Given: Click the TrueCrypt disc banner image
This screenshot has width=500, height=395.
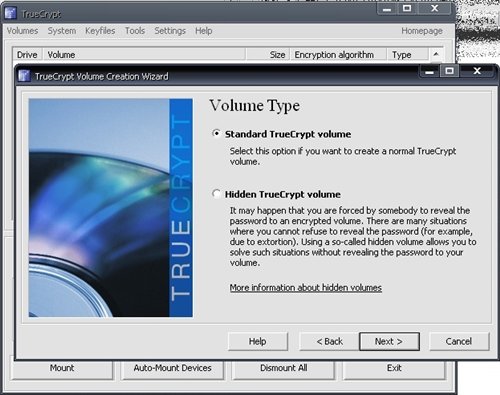Looking at the screenshot, I should [111, 208].
